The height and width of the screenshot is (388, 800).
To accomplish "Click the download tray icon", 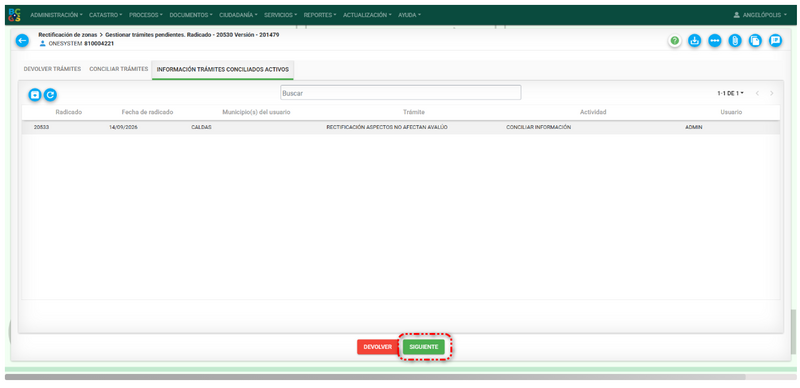I will click(x=694, y=41).
